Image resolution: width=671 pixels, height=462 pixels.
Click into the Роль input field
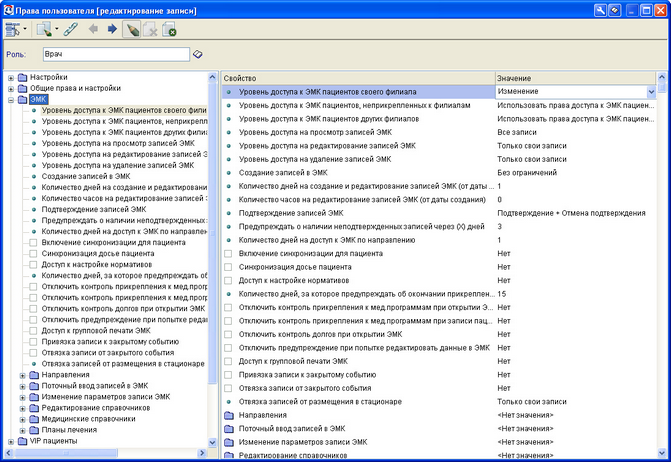[x=116, y=54]
